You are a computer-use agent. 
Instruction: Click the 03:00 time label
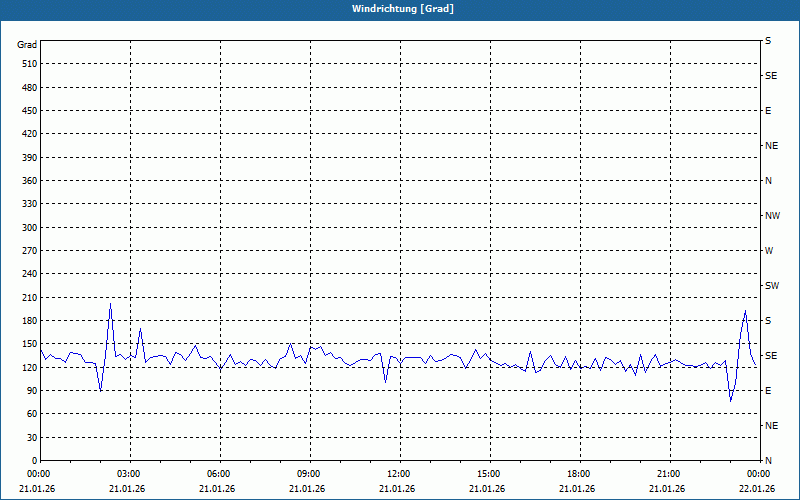click(127, 474)
